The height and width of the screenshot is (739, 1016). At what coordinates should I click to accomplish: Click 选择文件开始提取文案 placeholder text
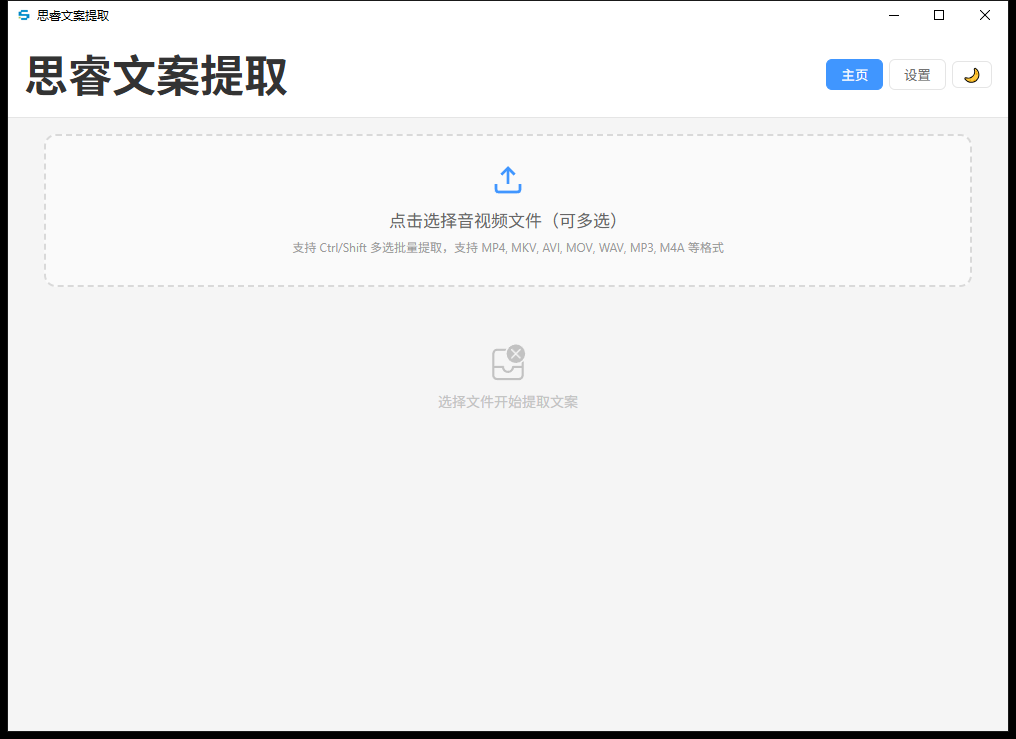click(507, 402)
